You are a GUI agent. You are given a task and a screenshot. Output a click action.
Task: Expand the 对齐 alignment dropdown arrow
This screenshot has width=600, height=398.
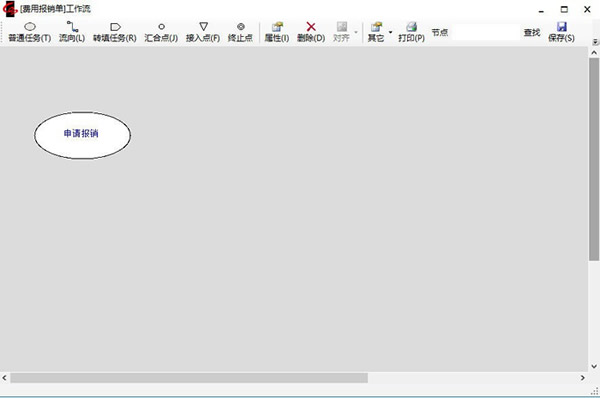(x=356, y=32)
